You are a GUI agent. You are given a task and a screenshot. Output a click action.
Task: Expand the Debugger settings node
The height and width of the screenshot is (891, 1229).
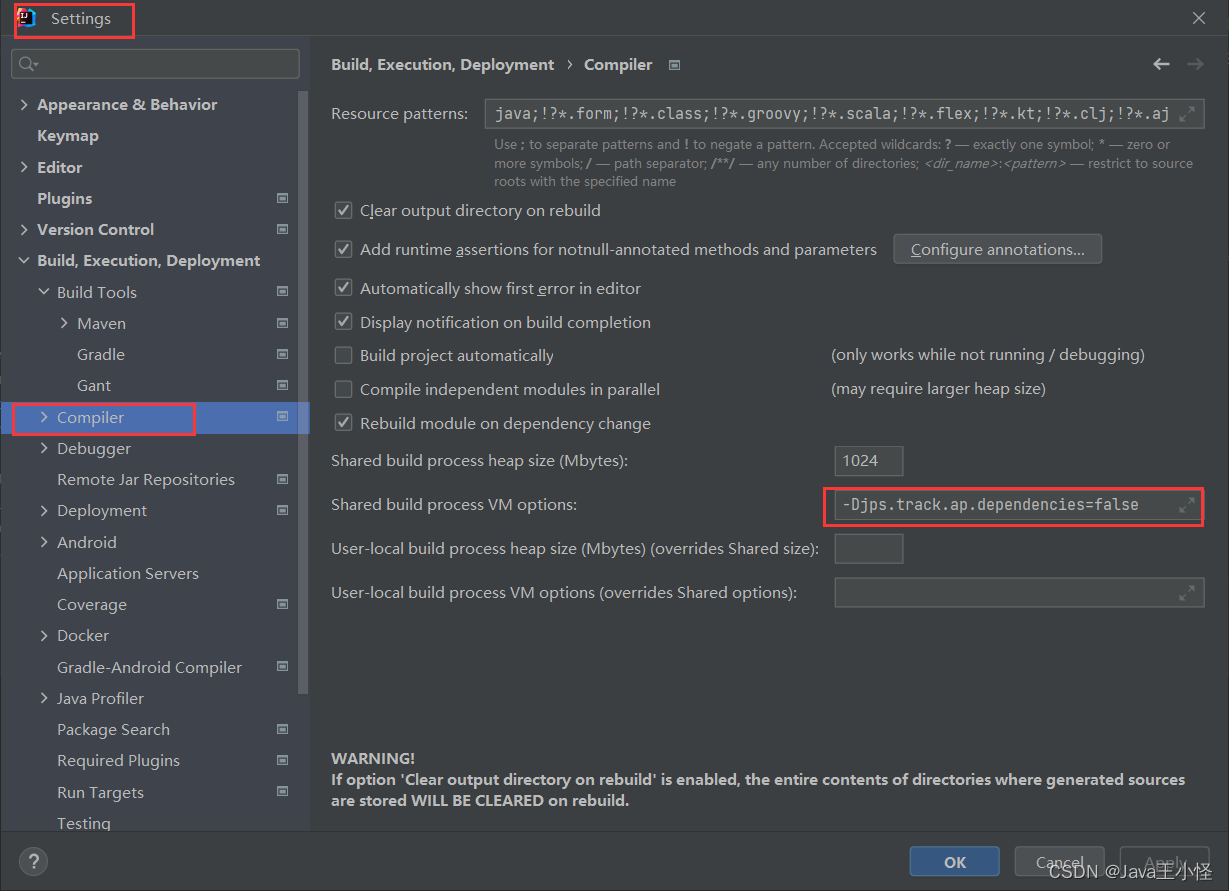[43, 448]
